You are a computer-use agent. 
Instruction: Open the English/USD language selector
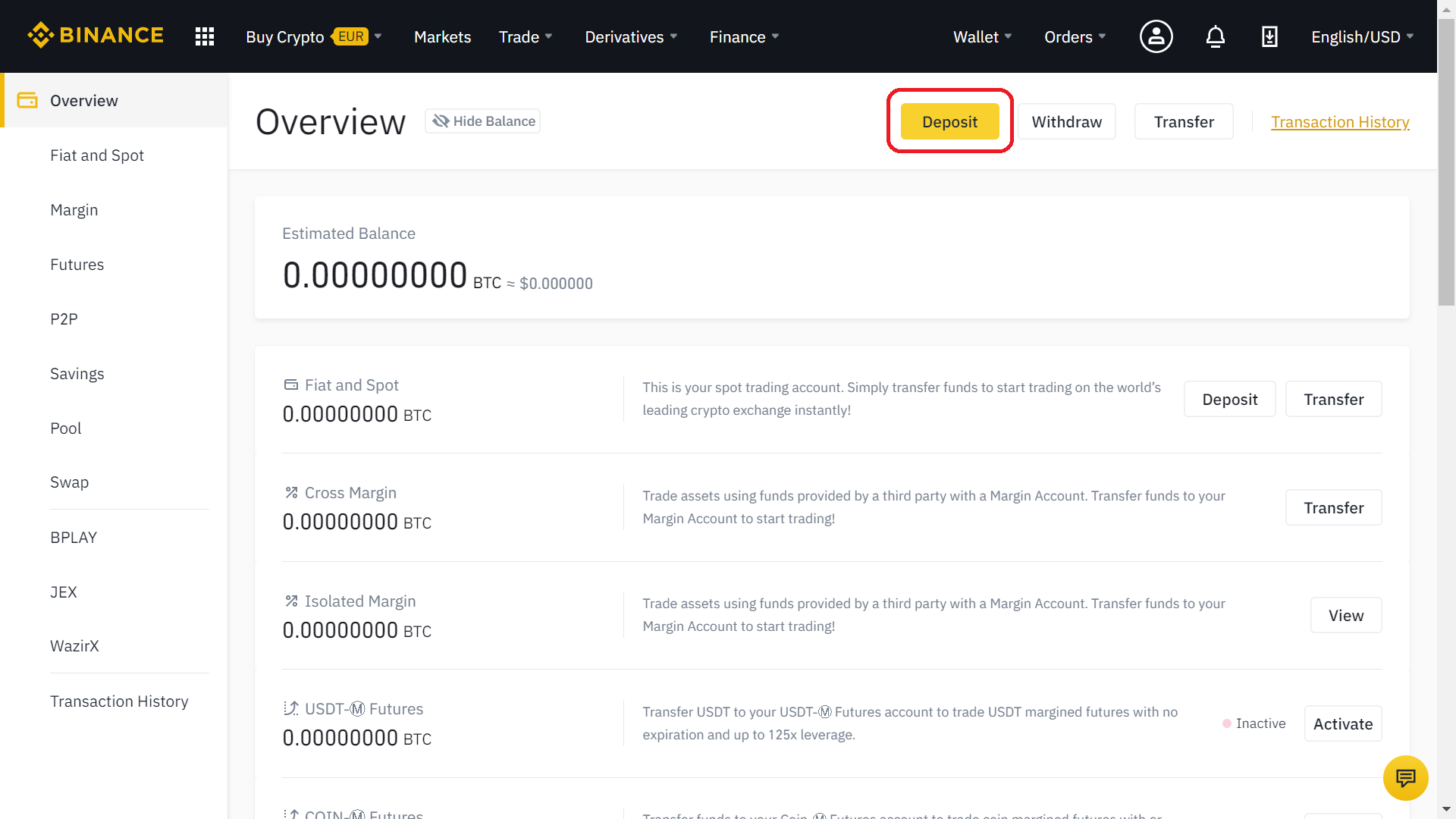1362,36
